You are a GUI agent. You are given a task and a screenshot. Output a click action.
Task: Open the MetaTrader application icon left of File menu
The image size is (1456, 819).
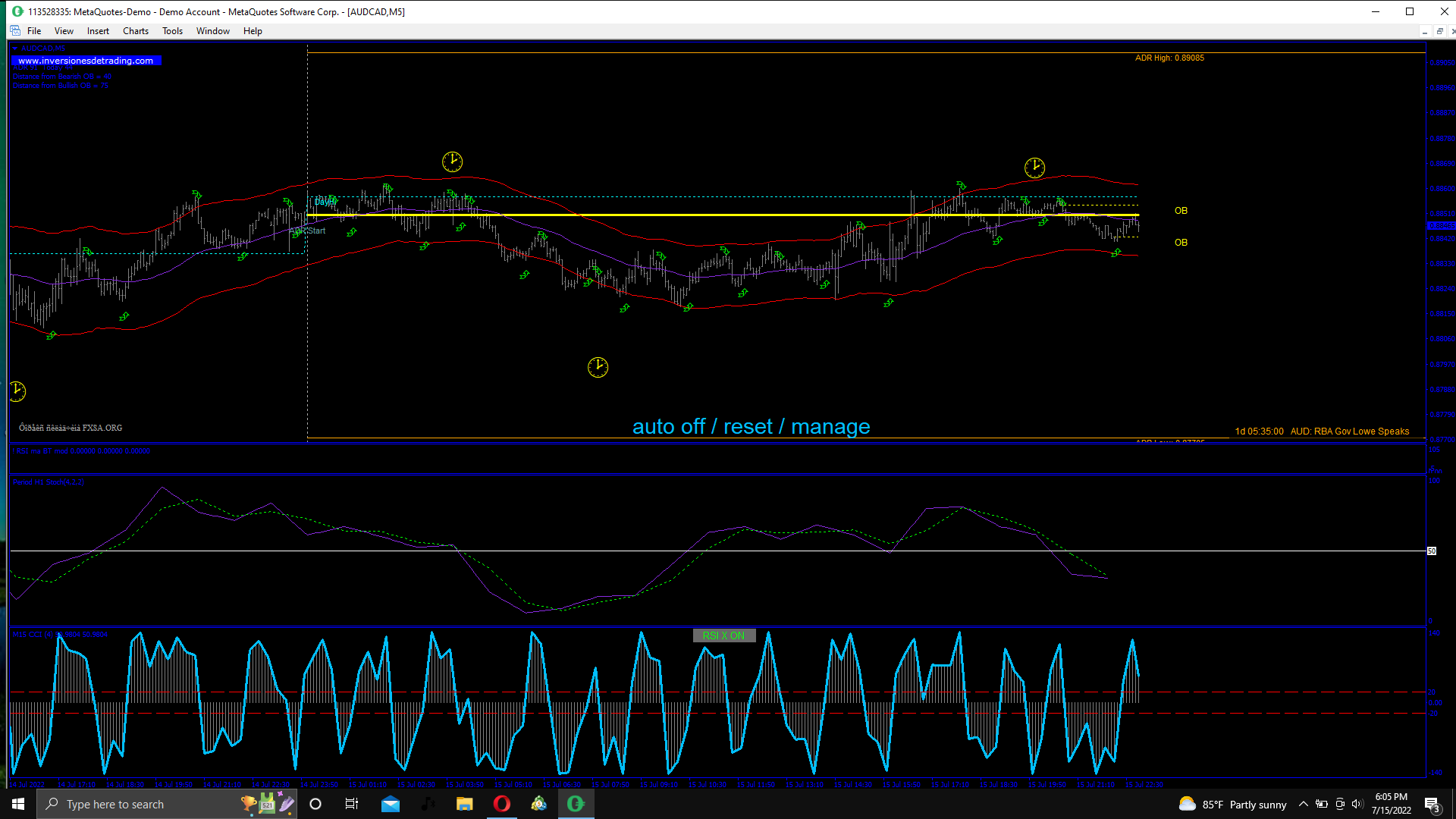[x=15, y=31]
